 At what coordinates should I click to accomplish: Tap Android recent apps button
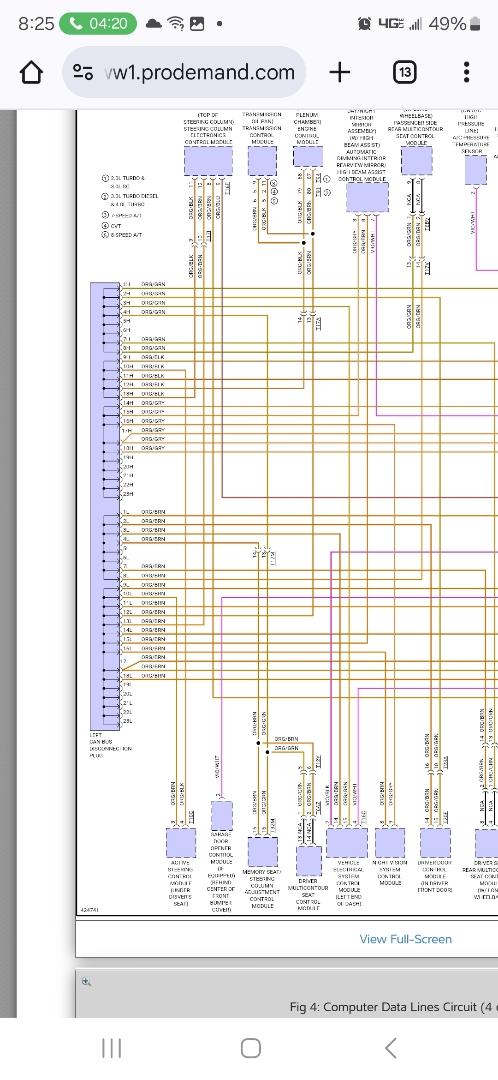pos(112,1048)
